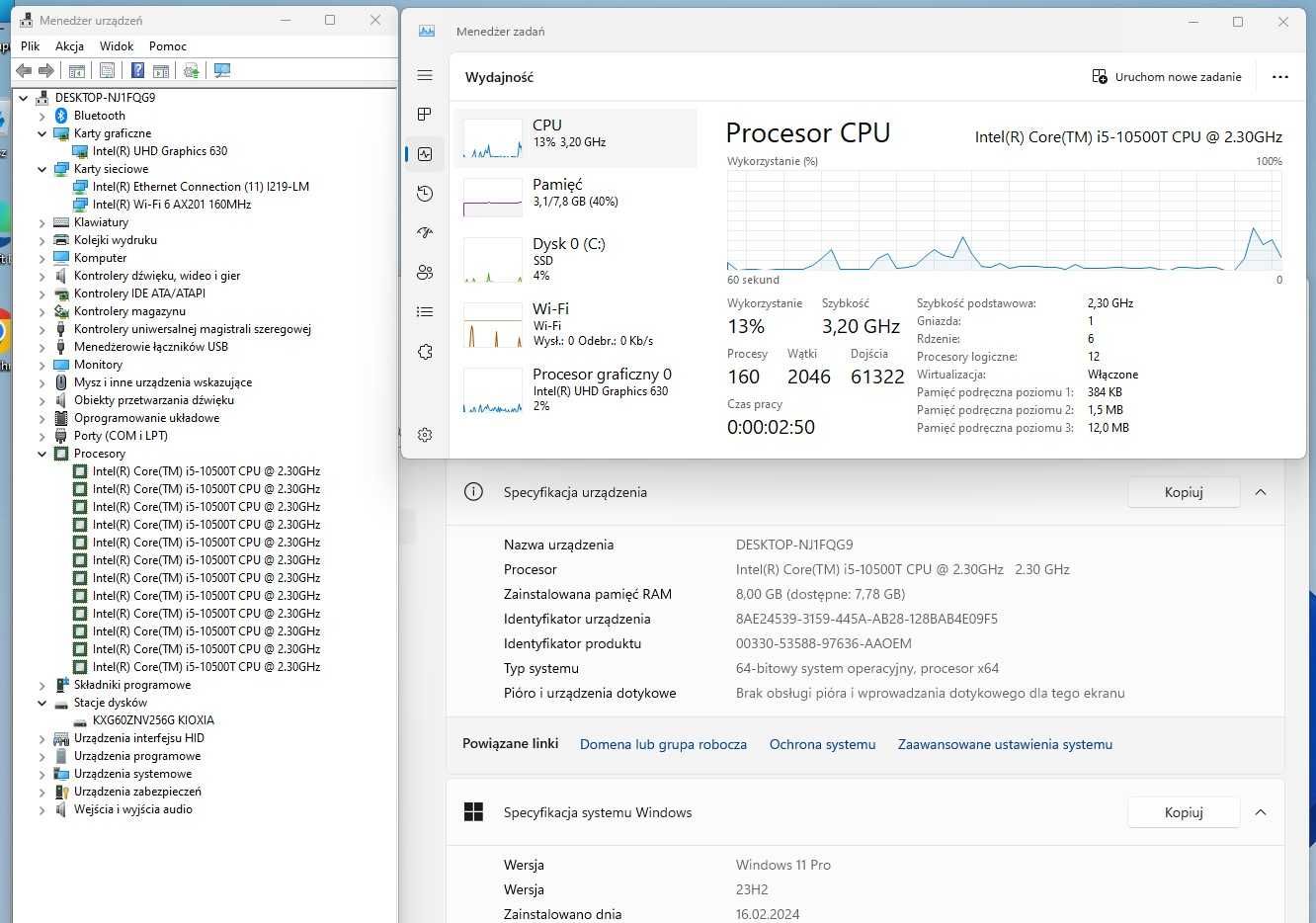
Task: Open the Task Manager hamburger navigation menu
Action: click(x=425, y=75)
